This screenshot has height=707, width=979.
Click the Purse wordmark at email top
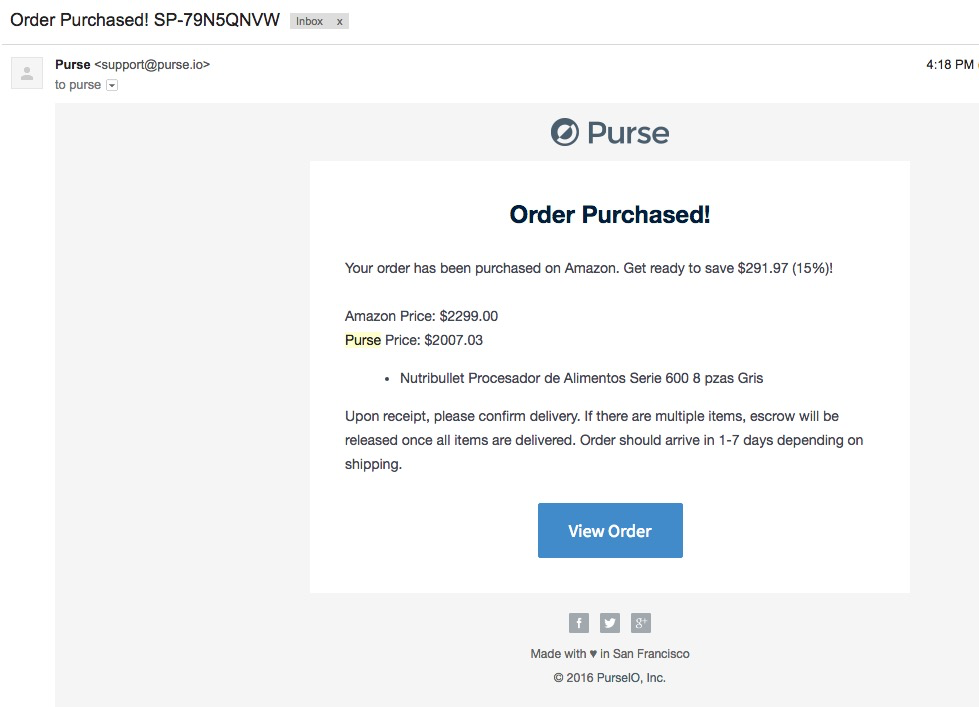628,132
